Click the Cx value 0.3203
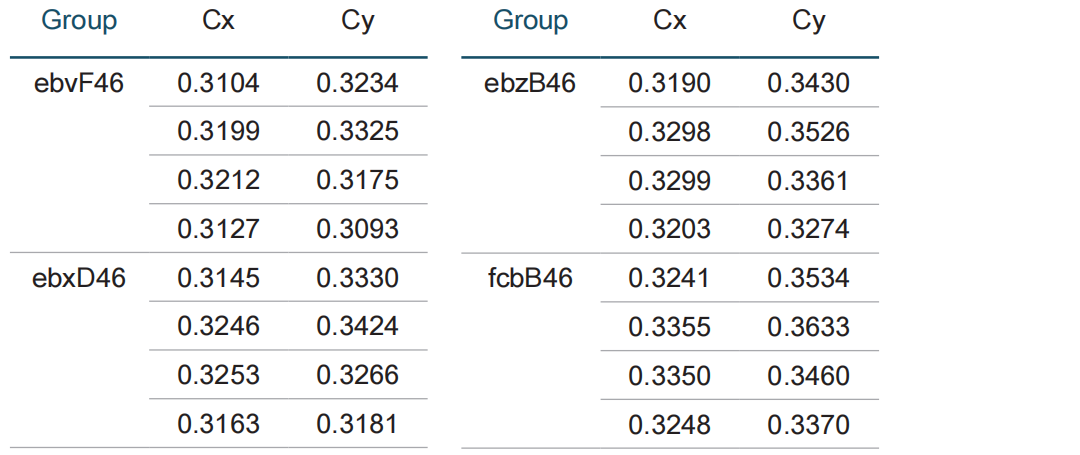The width and height of the screenshot is (1080, 455). (x=669, y=229)
